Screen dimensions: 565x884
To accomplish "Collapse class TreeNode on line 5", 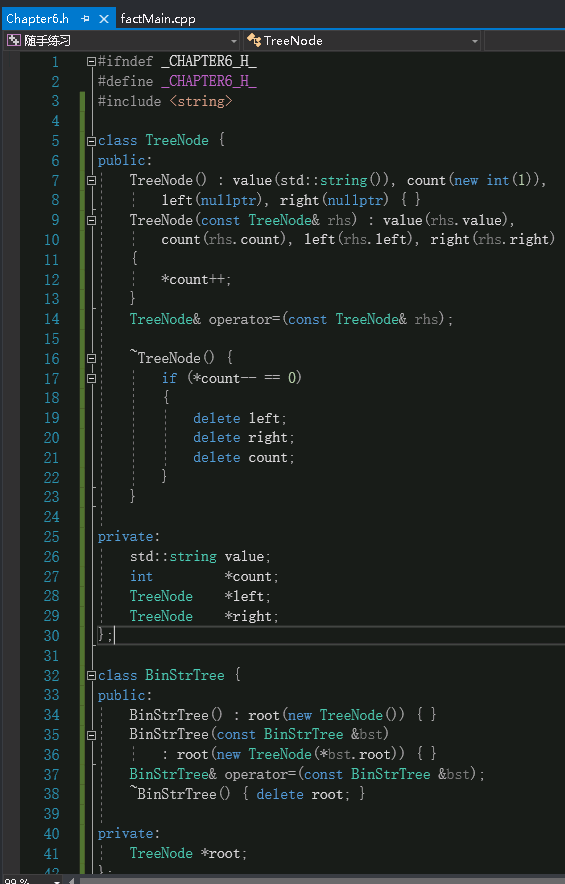I will pyautogui.click(x=91, y=141).
